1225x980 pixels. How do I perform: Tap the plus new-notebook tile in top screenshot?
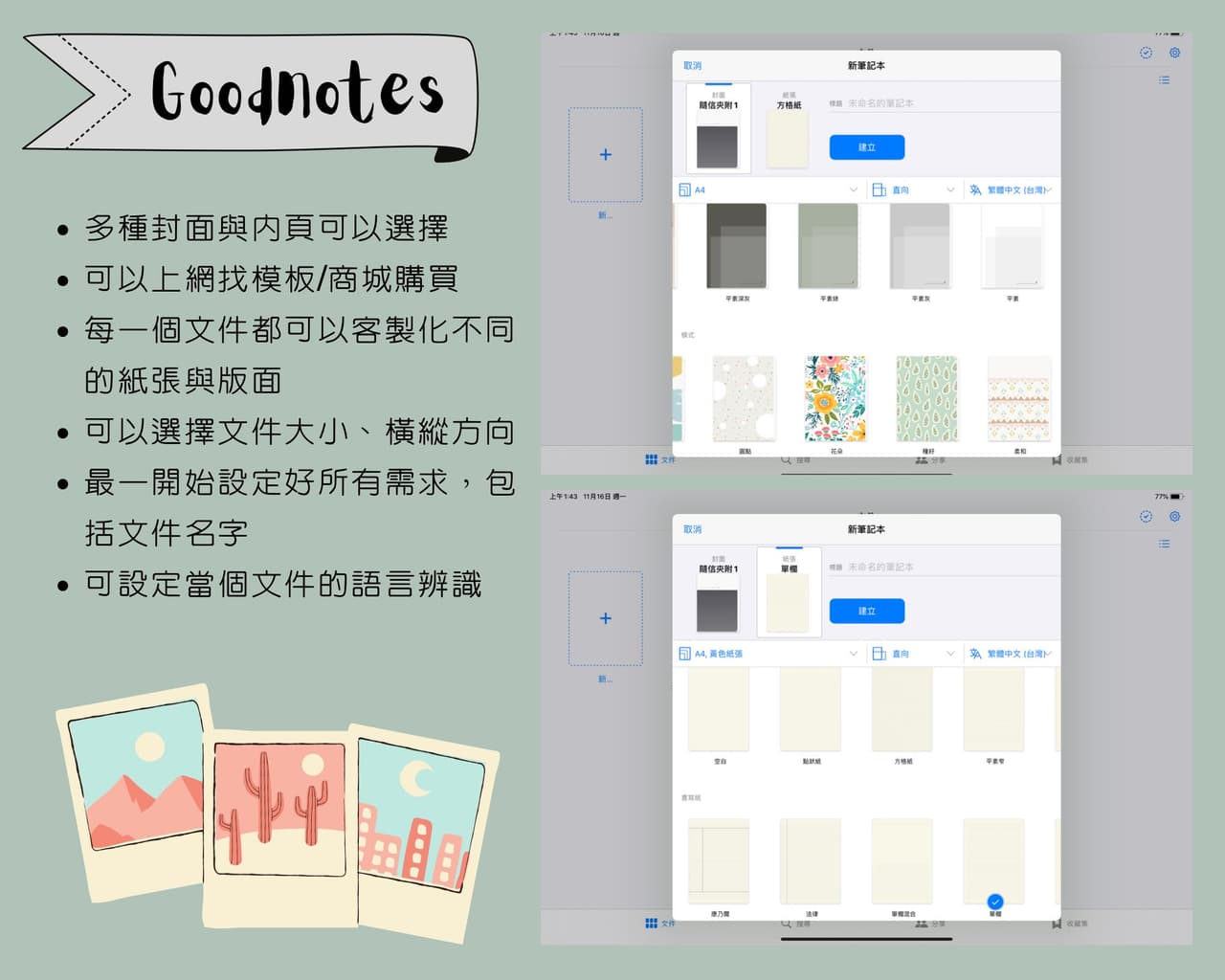pos(605,155)
